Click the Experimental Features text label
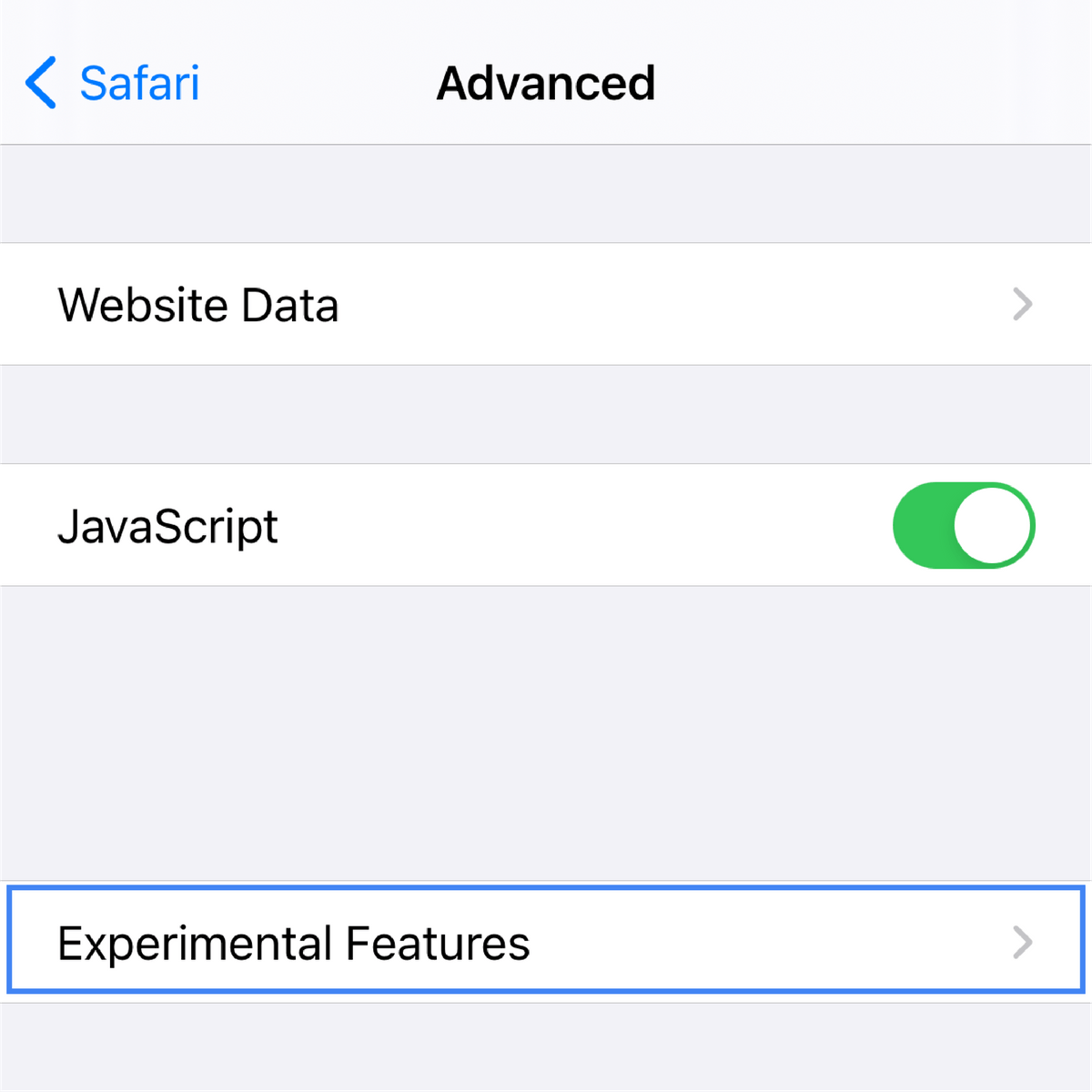 click(293, 944)
